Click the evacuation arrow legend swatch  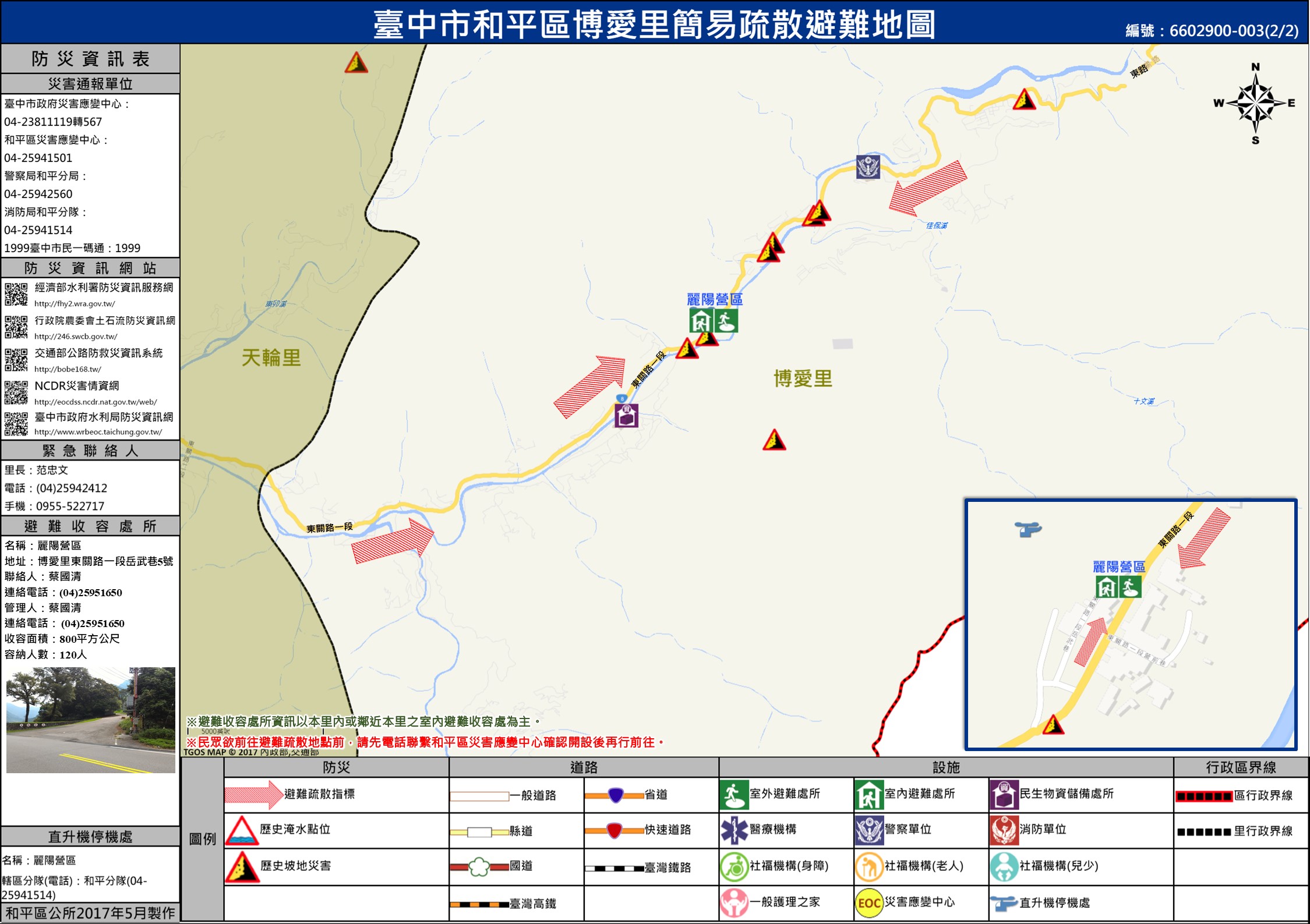point(253,795)
